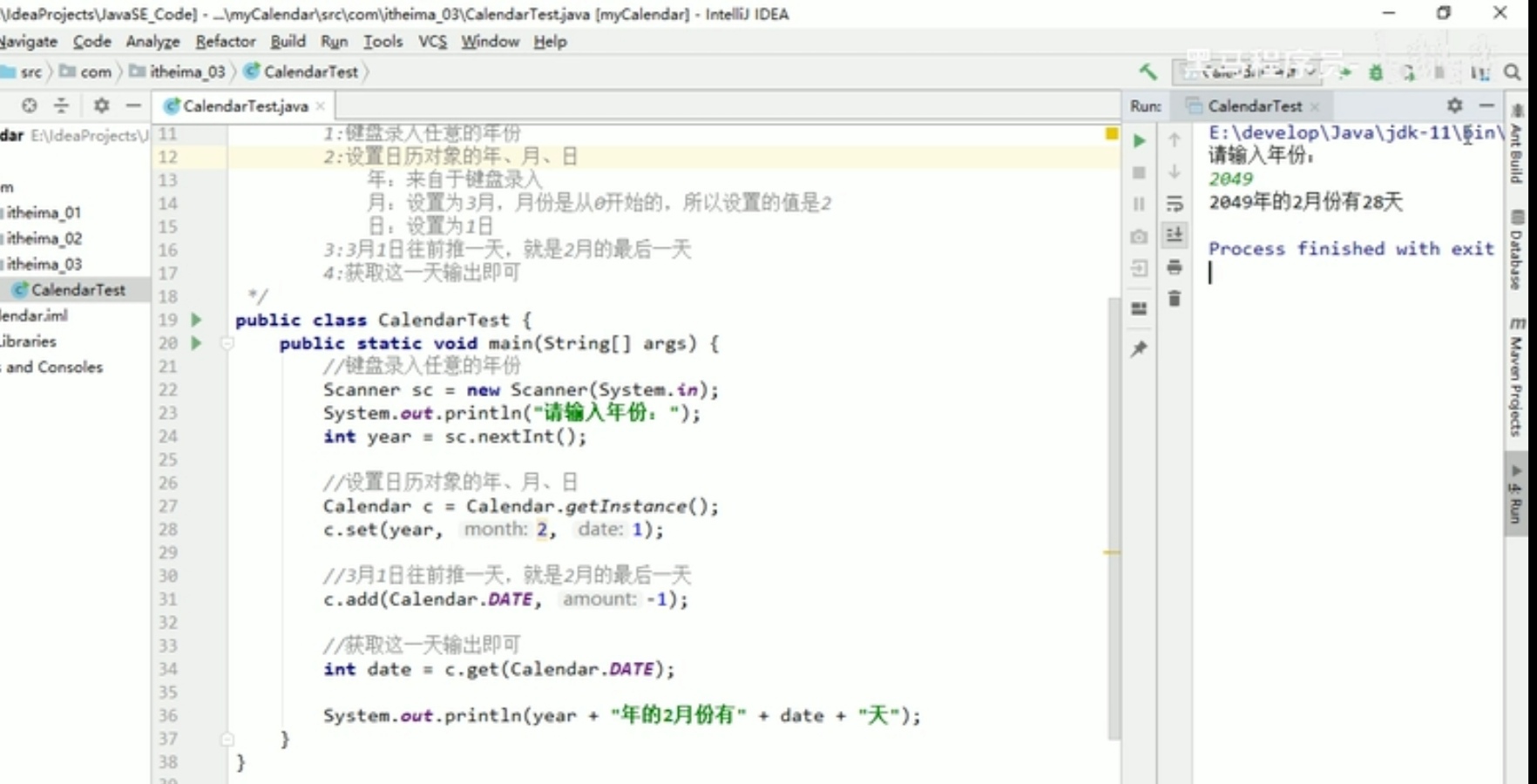Open the Refactor menu

pos(226,41)
